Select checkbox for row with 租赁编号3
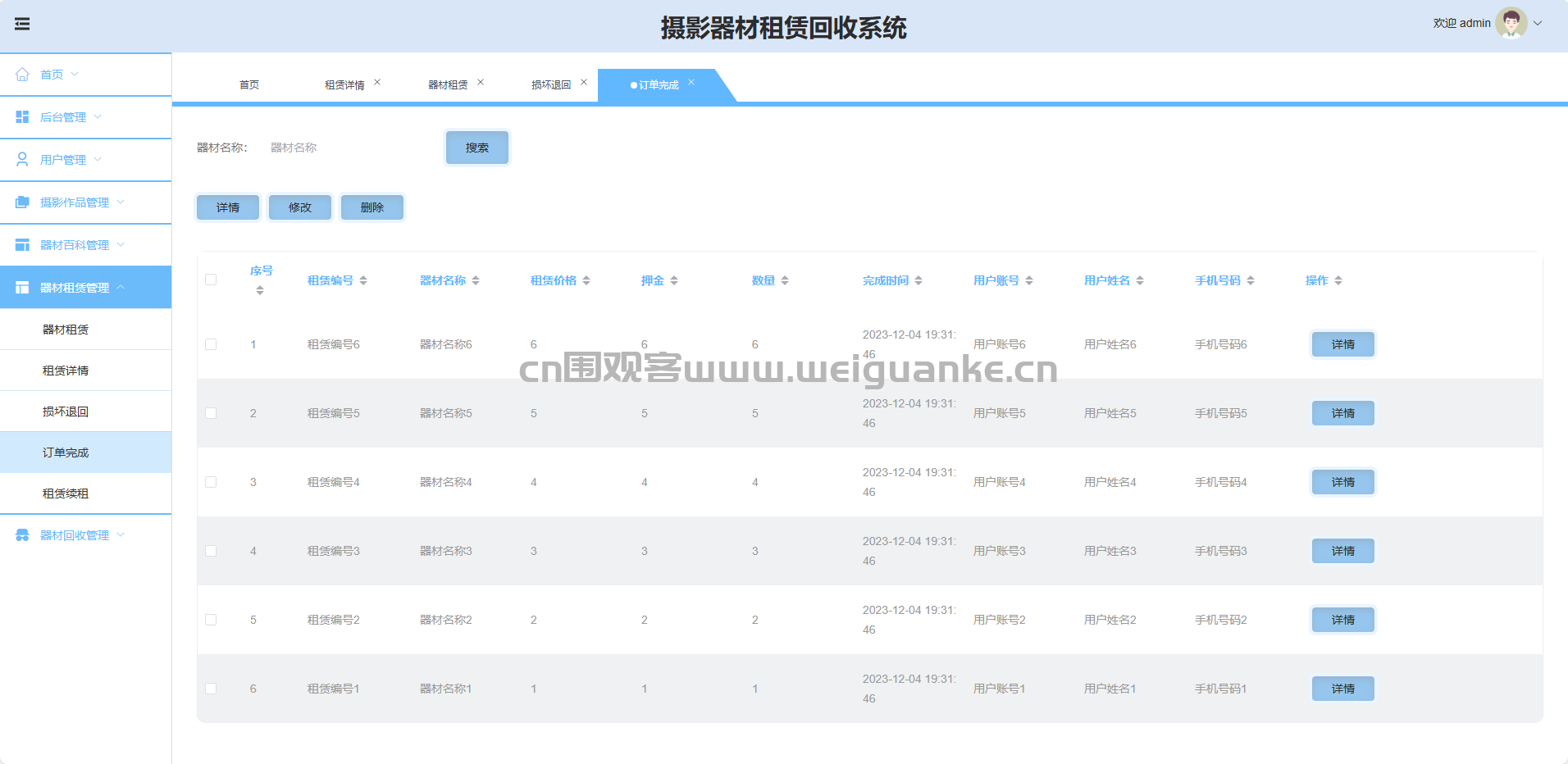The width and height of the screenshot is (1568, 764). (x=211, y=551)
